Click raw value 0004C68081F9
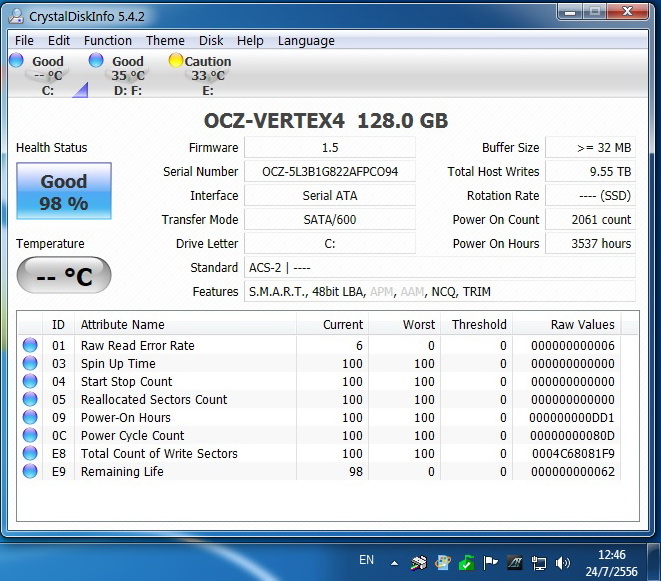Image resolution: width=661 pixels, height=581 pixels. (573, 453)
